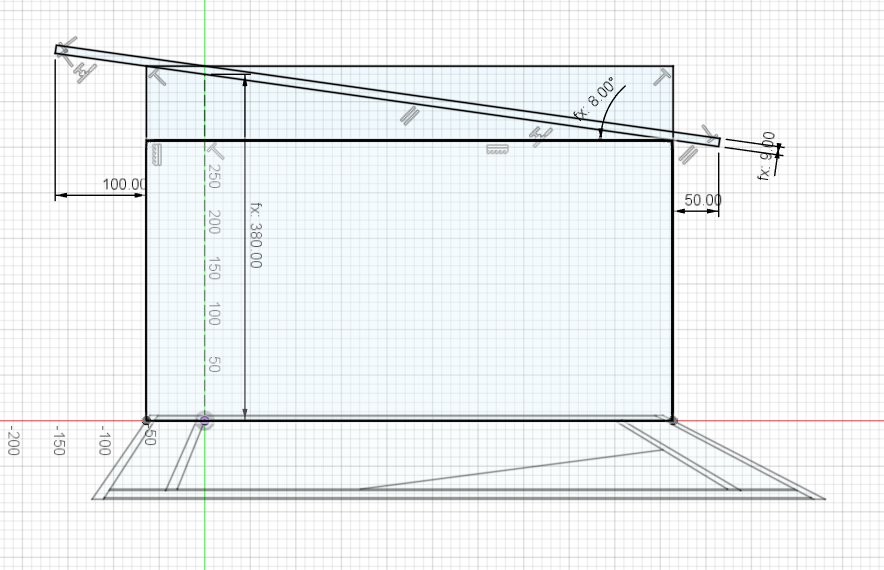
Task: Click perpendicular constraint at upper rectangle's top-right corner
Action: 662,77
